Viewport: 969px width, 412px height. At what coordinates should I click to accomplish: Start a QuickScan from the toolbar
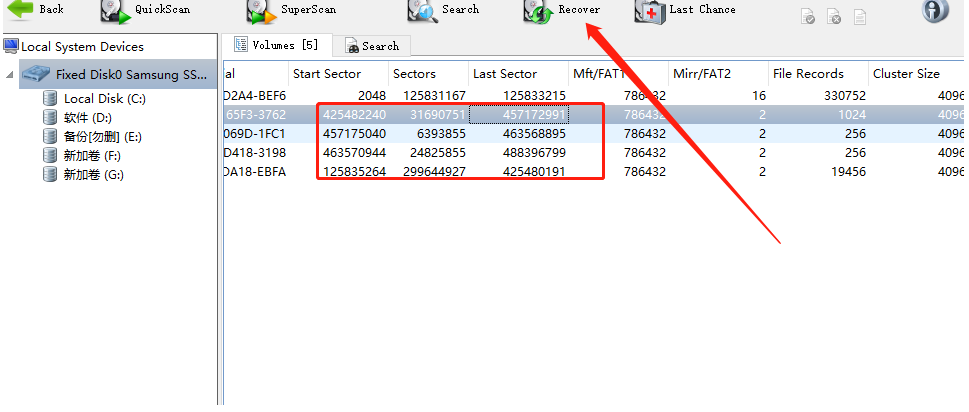click(x=146, y=11)
